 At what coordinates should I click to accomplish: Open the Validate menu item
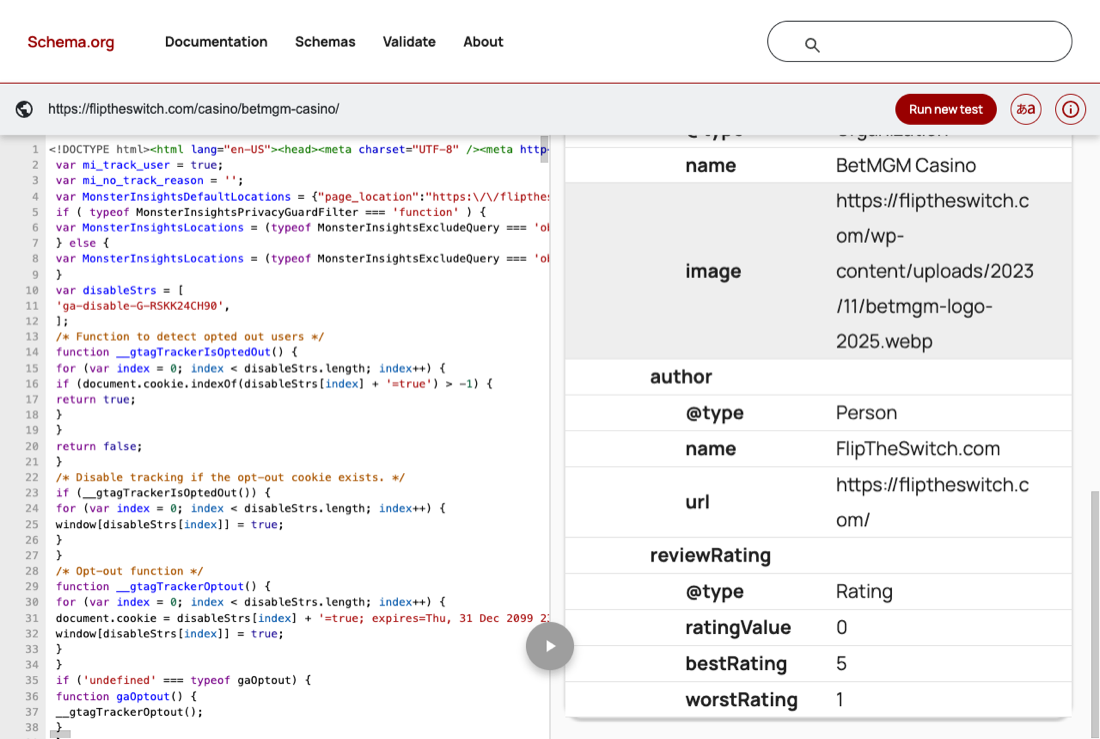tap(409, 42)
